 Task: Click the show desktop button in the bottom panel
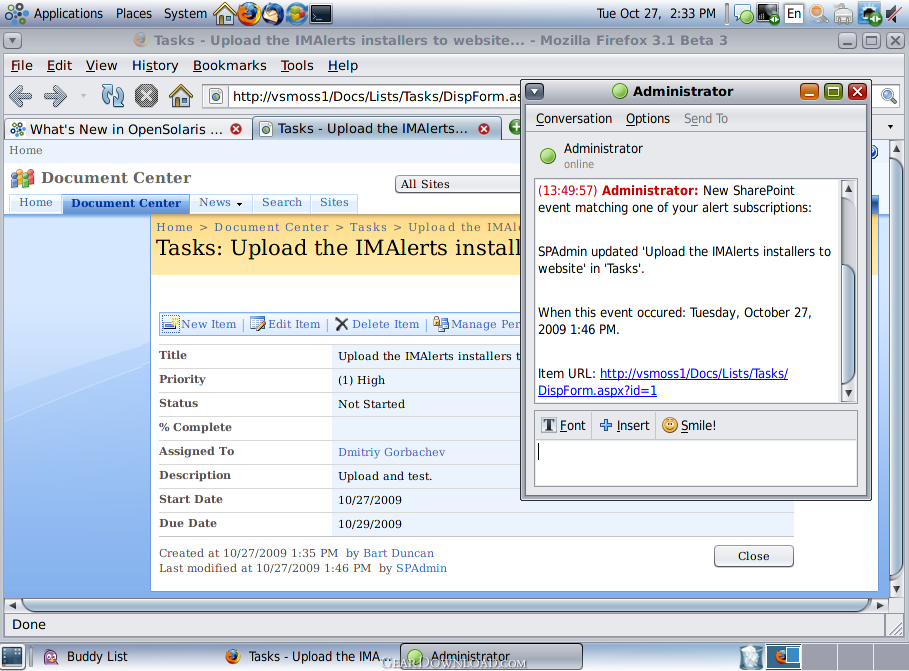pyautogui.click(x=12, y=657)
